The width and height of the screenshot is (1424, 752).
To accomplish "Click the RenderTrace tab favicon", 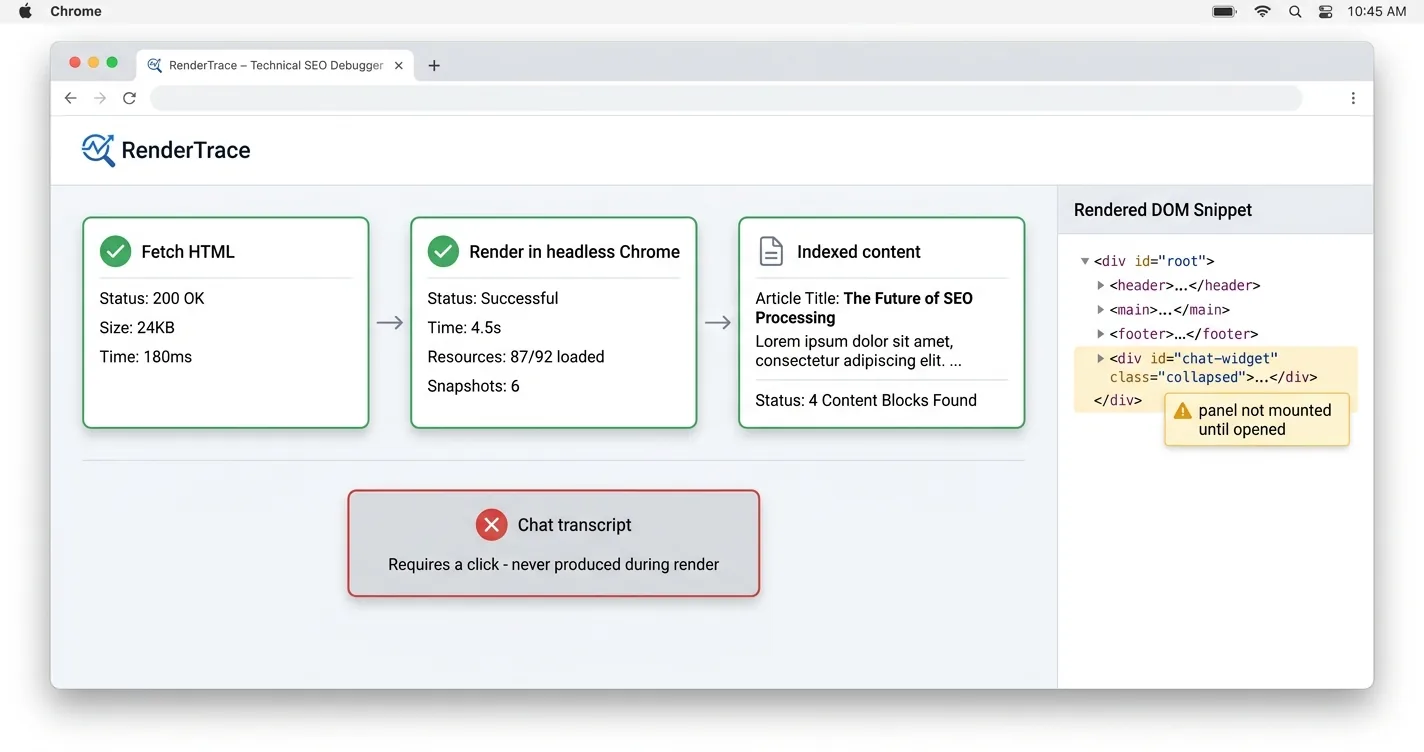I will 154,65.
